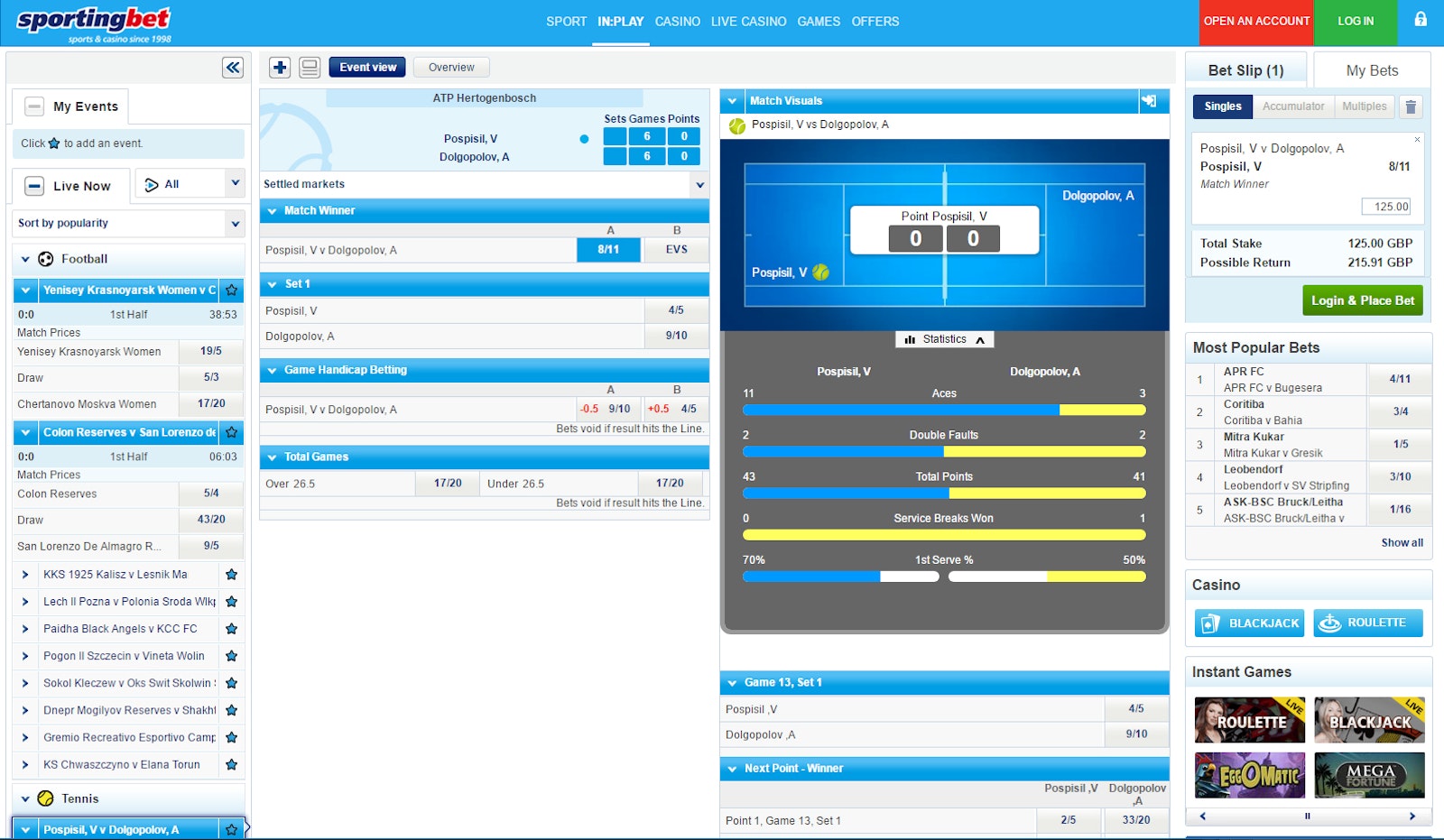1444x840 pixels.
Task: Click the trash icon in Bet Slip
Action: (1411, 107)
